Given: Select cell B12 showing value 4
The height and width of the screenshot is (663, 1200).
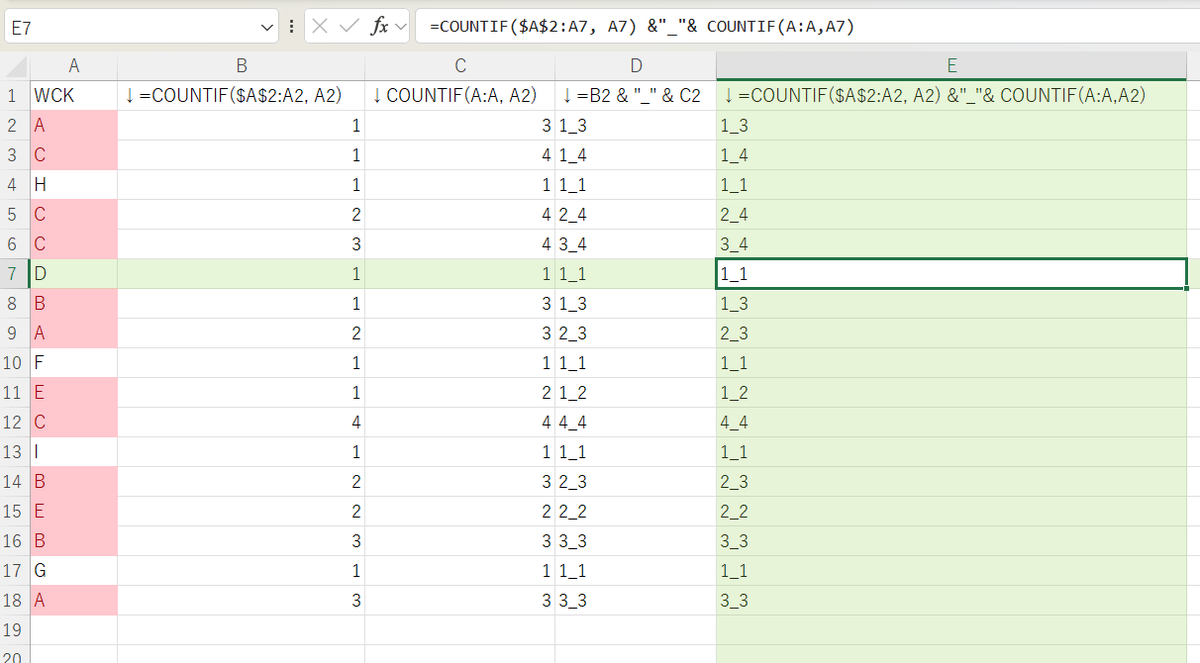Looking at the screenshot, I should pos(241,422).
